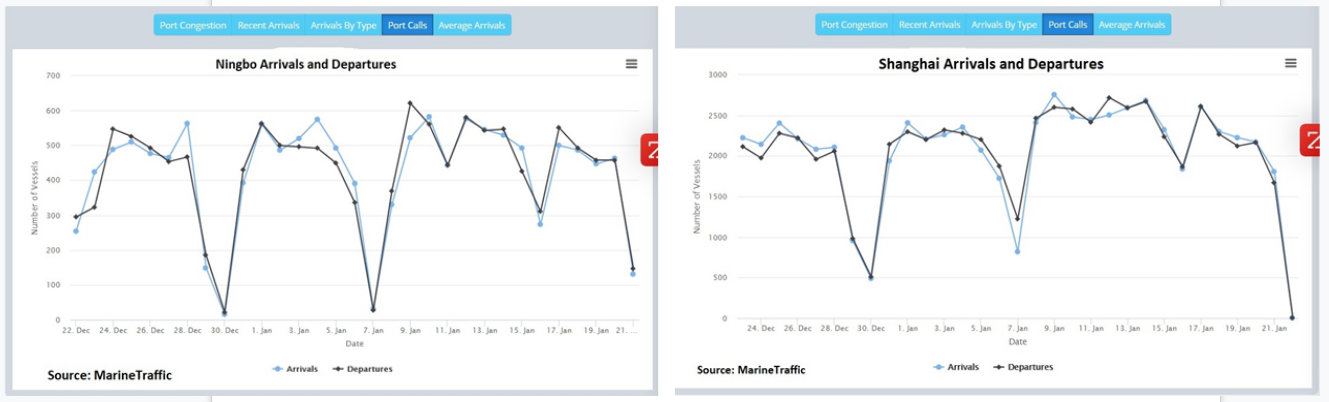Switch to Port Congestion tab in Shanghai panel

[853, 25]
